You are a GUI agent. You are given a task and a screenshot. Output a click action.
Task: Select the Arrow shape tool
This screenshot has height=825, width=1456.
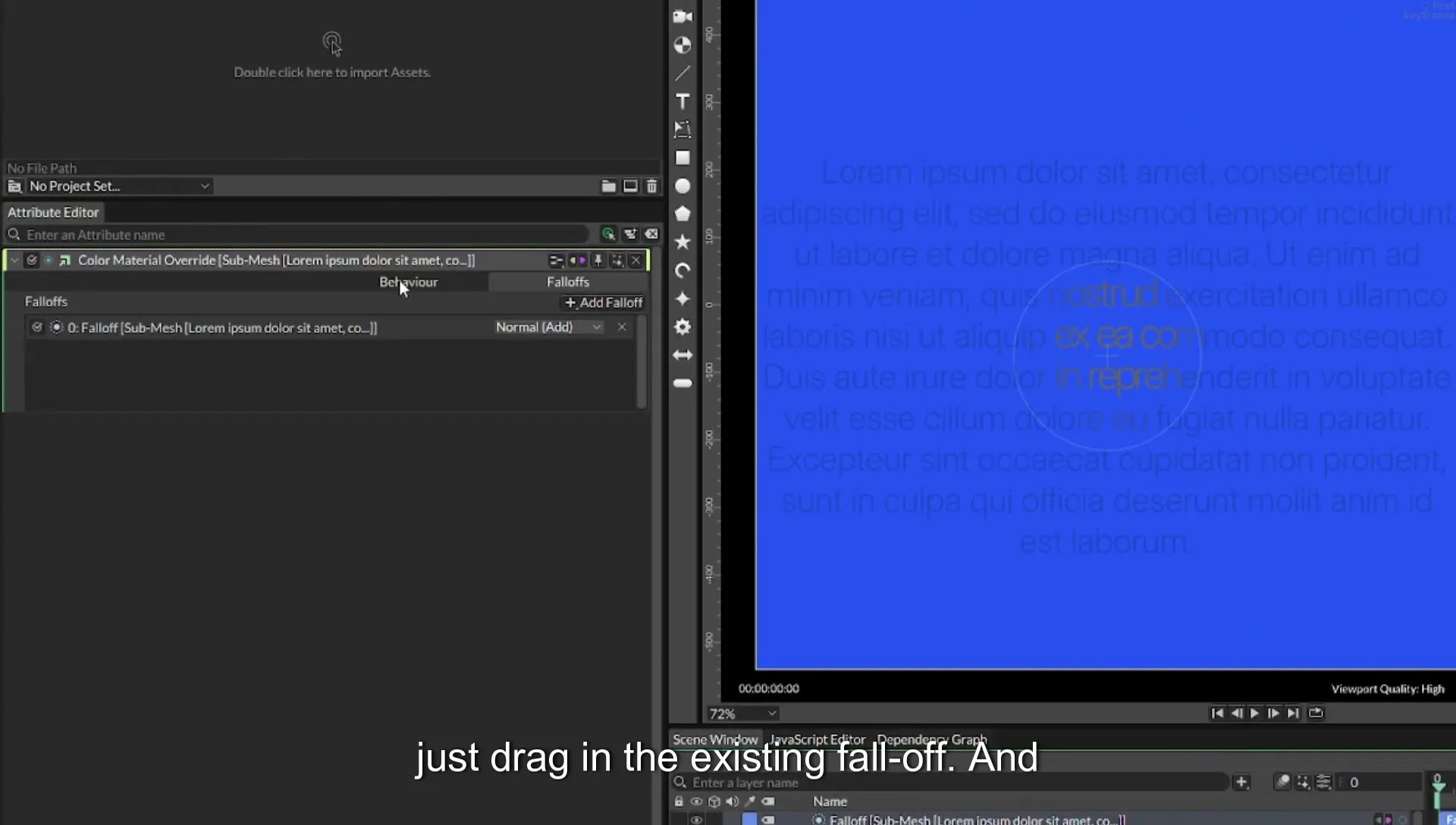coord(682,355)
